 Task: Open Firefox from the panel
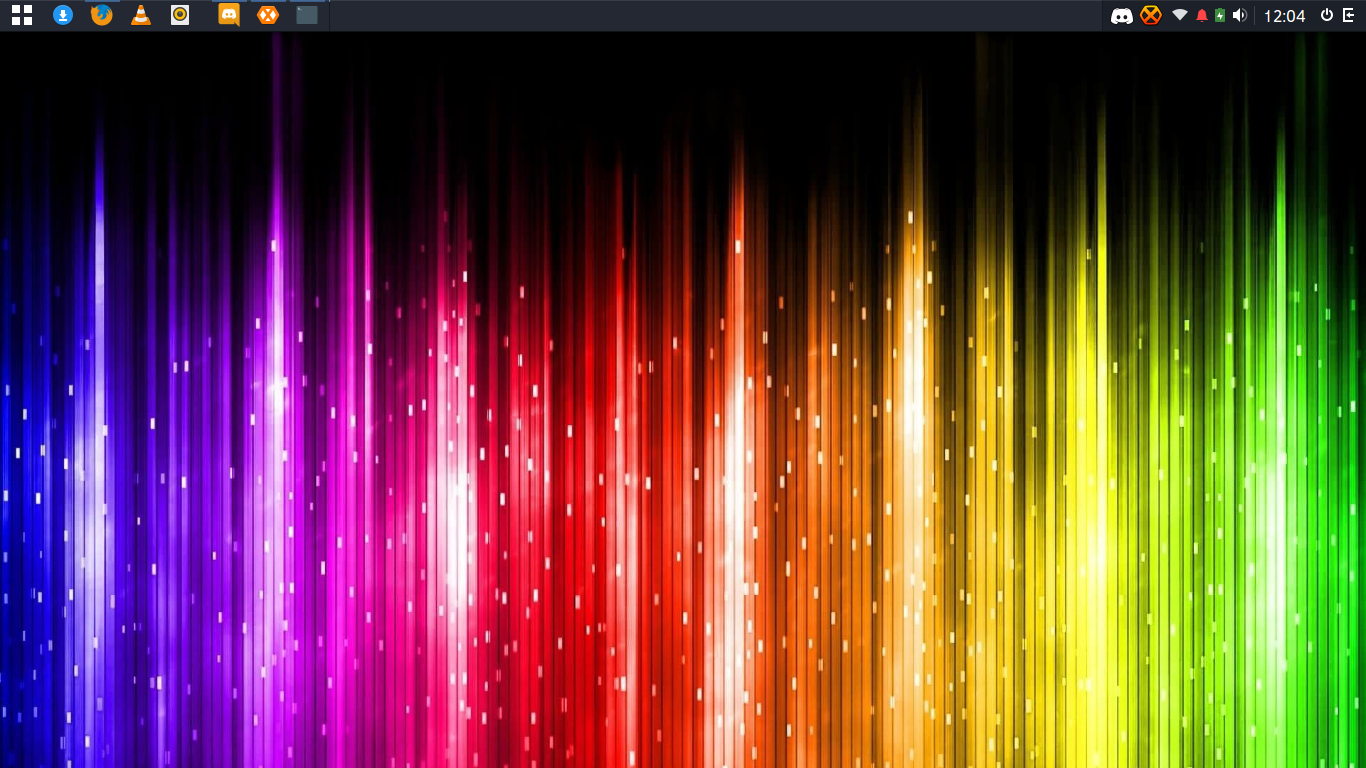(102, 15)
